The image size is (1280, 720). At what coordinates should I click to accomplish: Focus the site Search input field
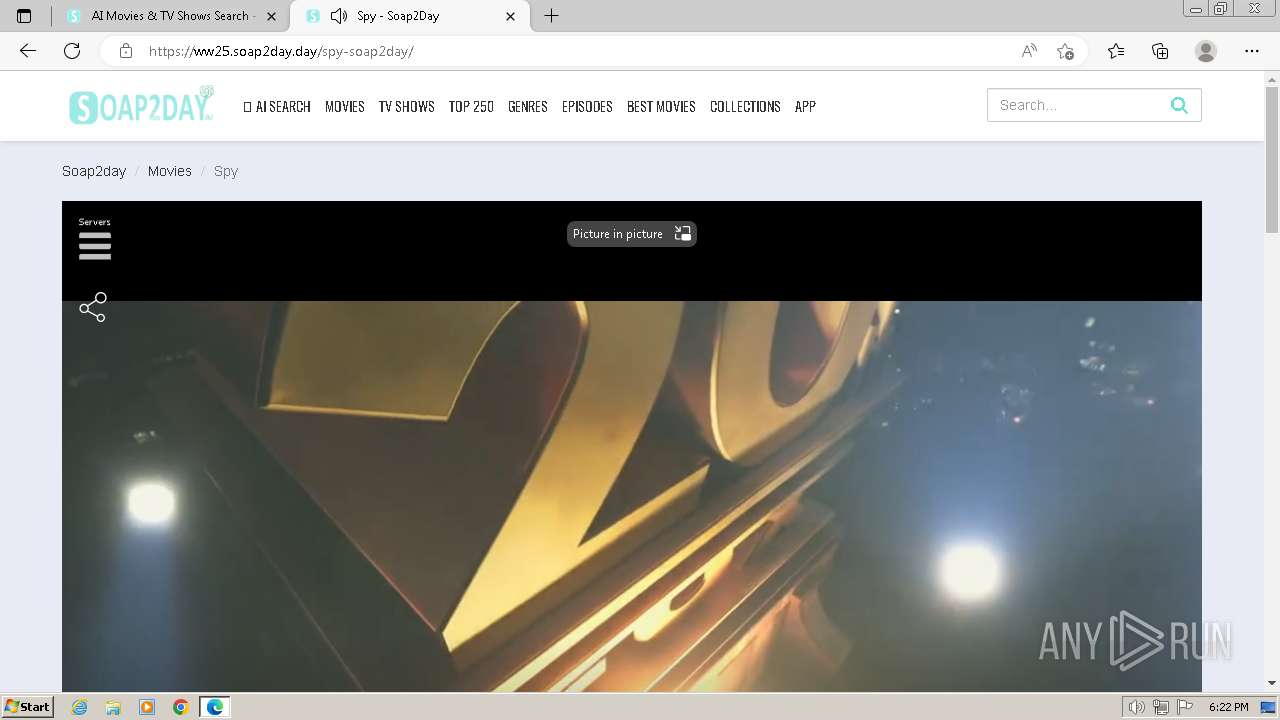point(1075,105)
